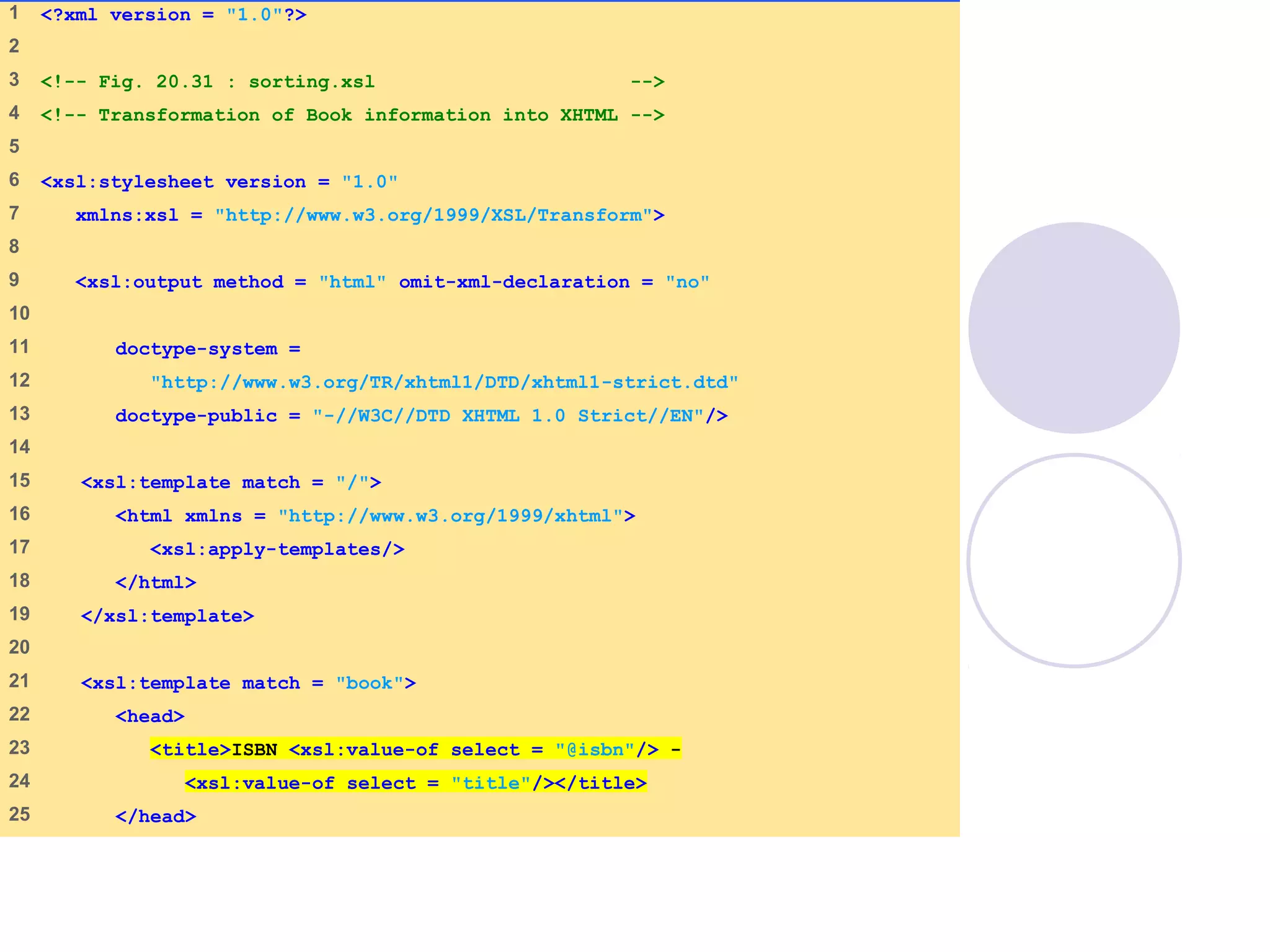The image size is (1270, 952).
Task: Click the xmlns:xsl namespace URL line
Action: 370,216
